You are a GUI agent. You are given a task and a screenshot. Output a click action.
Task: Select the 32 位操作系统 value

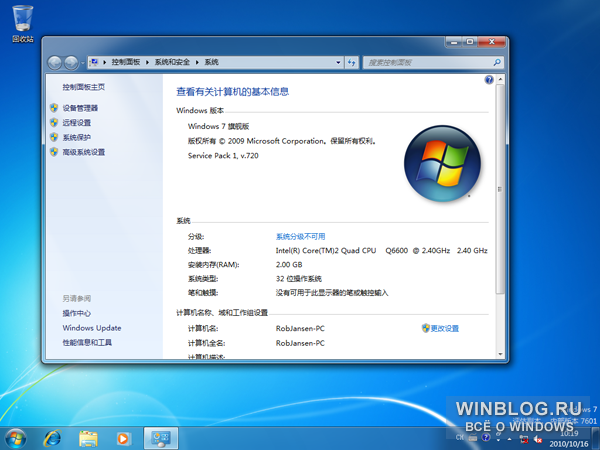tap(299, 279)
